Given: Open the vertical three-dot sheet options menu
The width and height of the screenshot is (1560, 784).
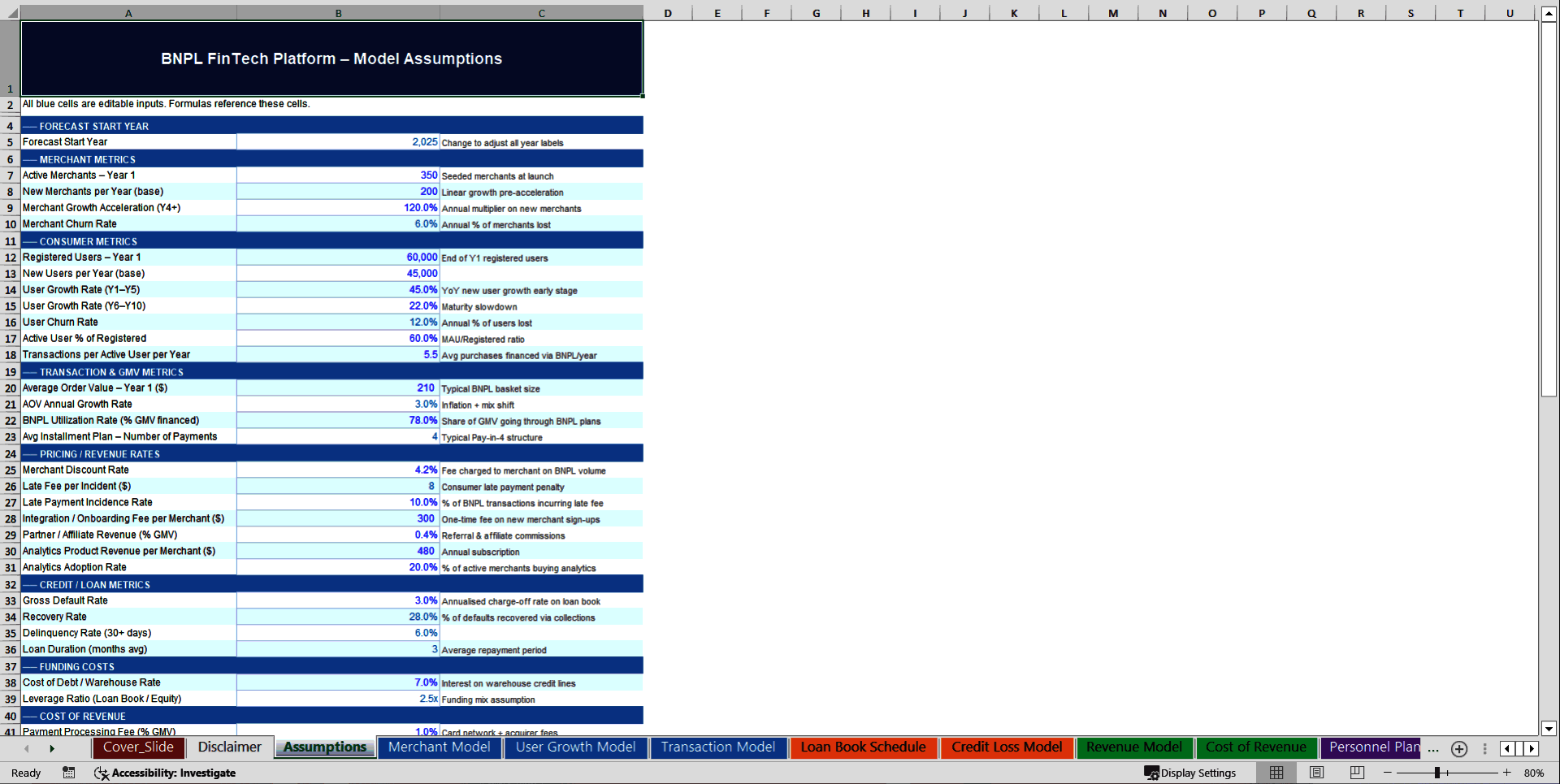Looking at the screenshot, I should pos(1485,749).
